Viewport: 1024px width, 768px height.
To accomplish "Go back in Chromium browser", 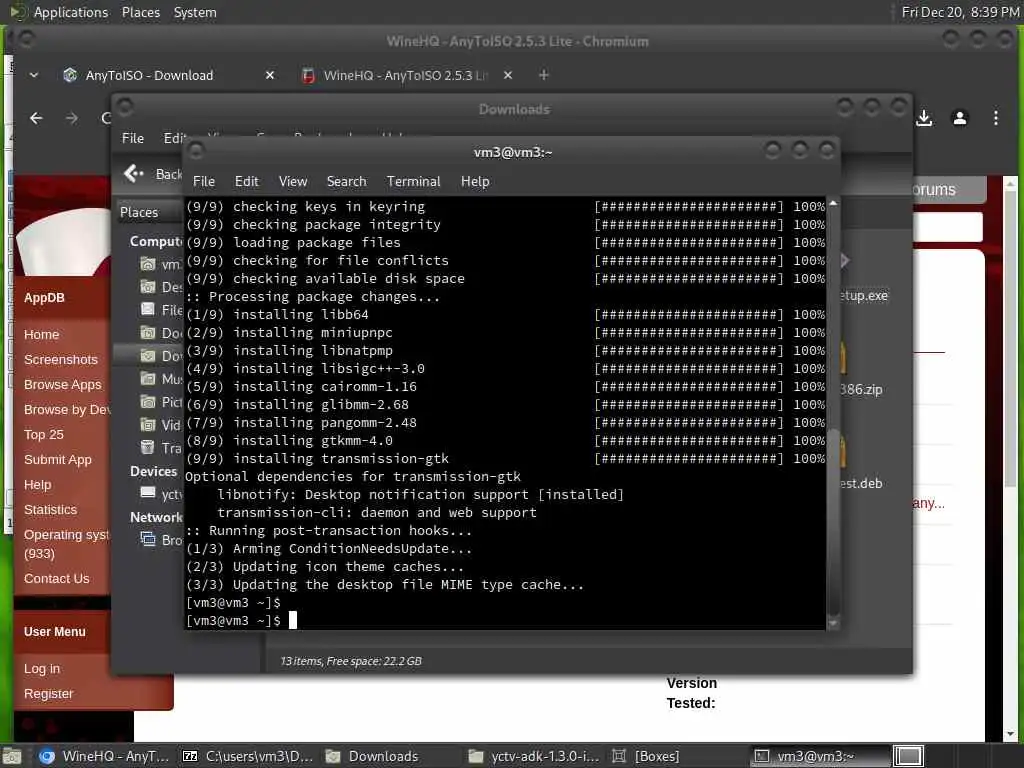I will (x=37, y=118).
